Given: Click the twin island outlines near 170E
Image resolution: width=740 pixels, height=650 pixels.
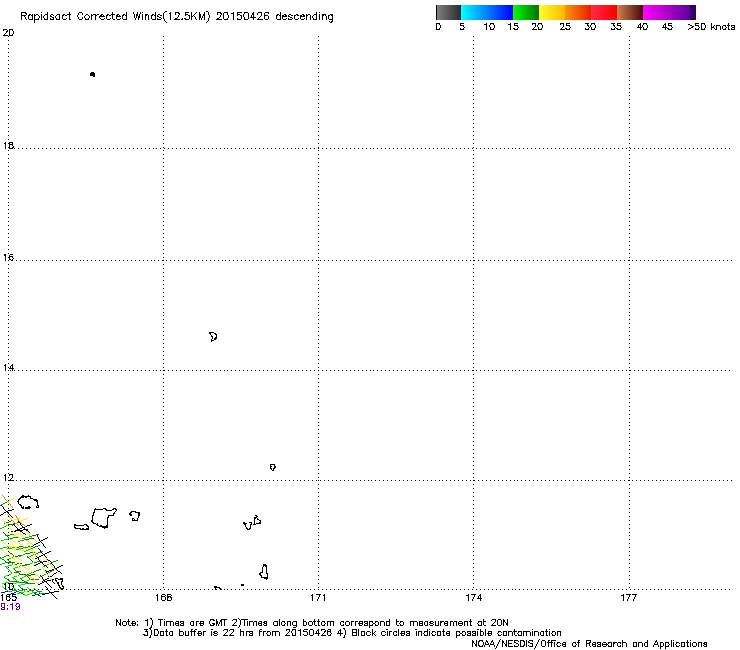Looking at the screenshot, I should (252, 523).
